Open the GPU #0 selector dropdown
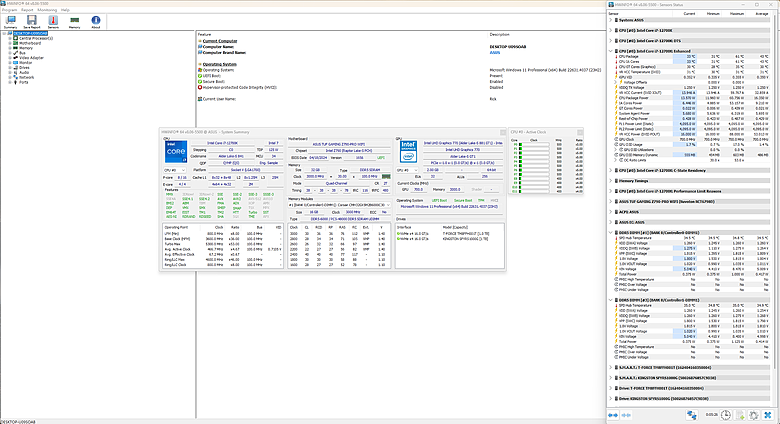This screenshot has width=780, height=424. (407, 170)
